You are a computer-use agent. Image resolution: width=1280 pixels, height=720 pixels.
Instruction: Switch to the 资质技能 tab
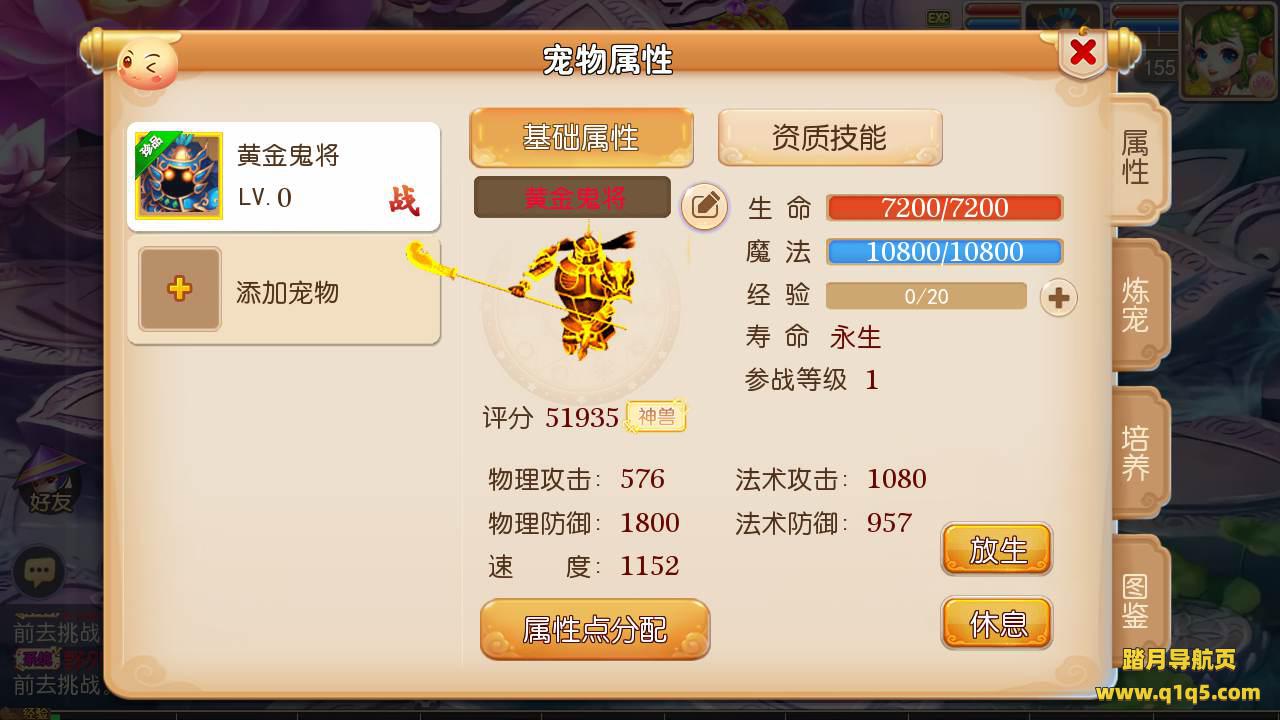point(830,137)
